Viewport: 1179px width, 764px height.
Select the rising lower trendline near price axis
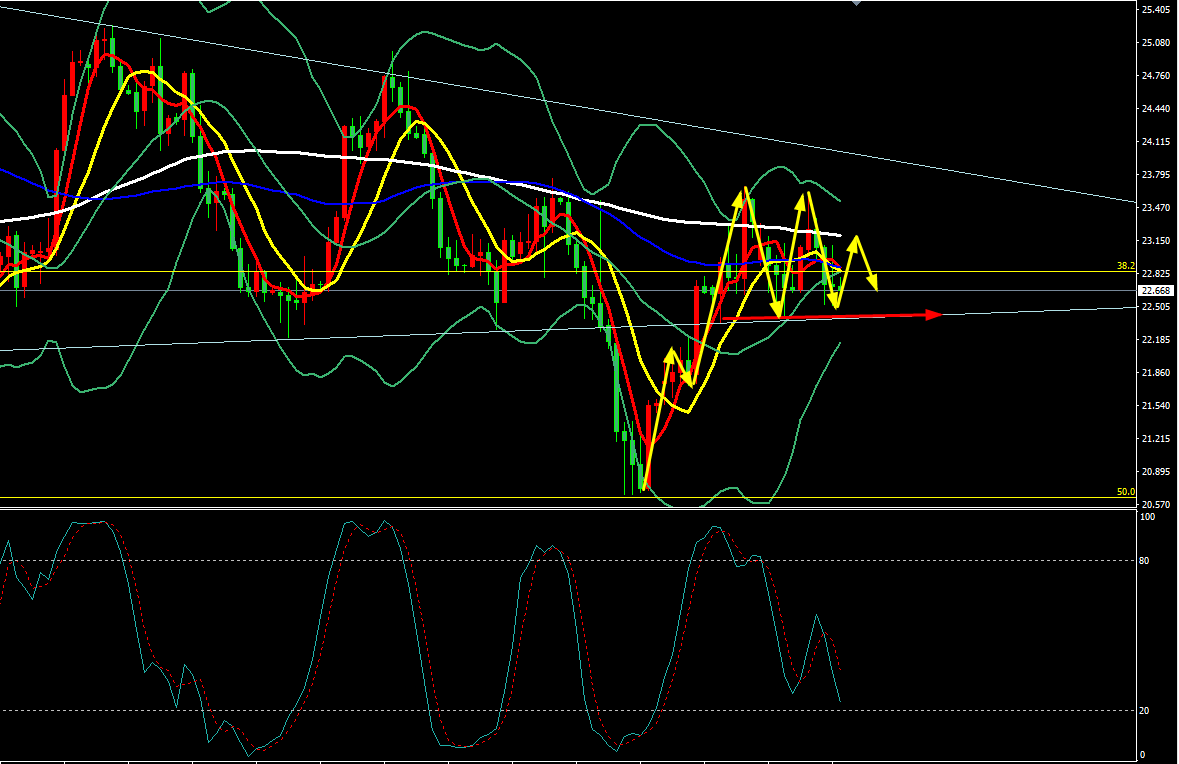coord(1120,309)
